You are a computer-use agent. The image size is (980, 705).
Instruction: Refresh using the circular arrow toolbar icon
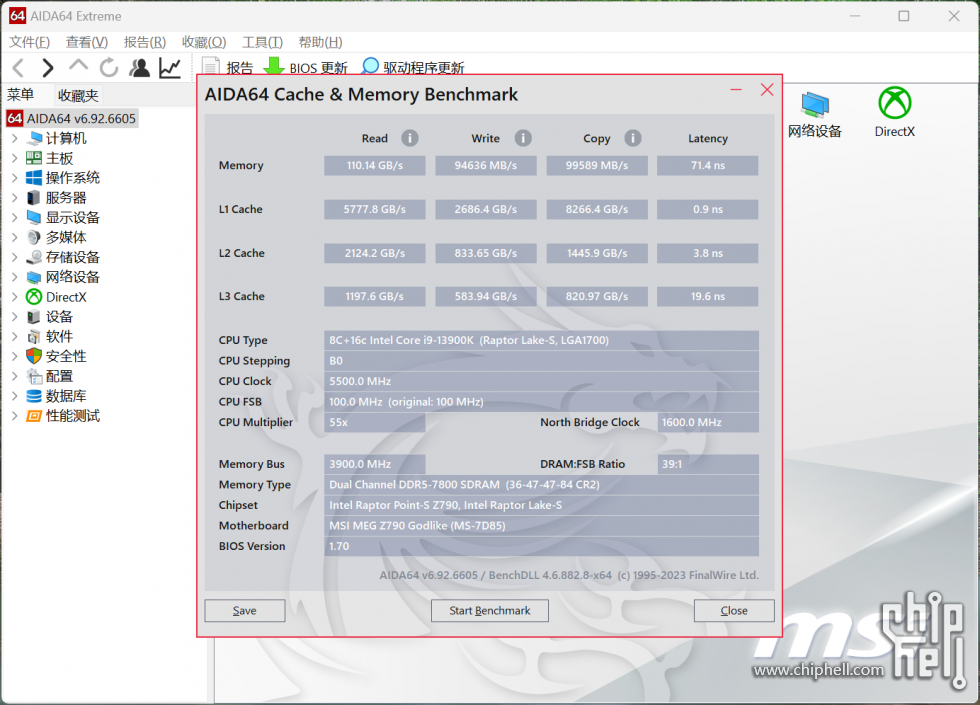point(109,68)
